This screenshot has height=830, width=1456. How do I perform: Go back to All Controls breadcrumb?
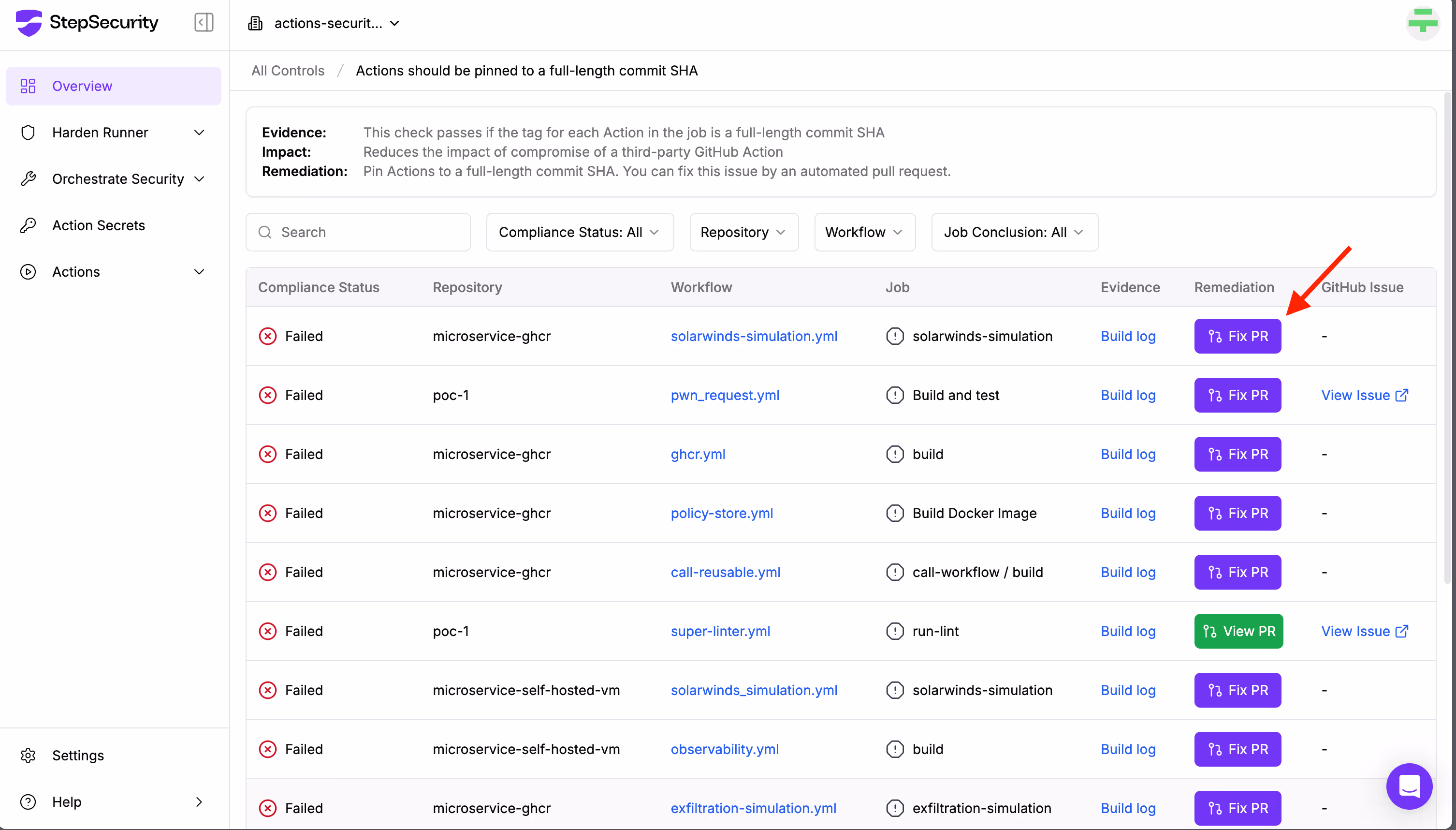pyautogui.click(x=288, y=71)
